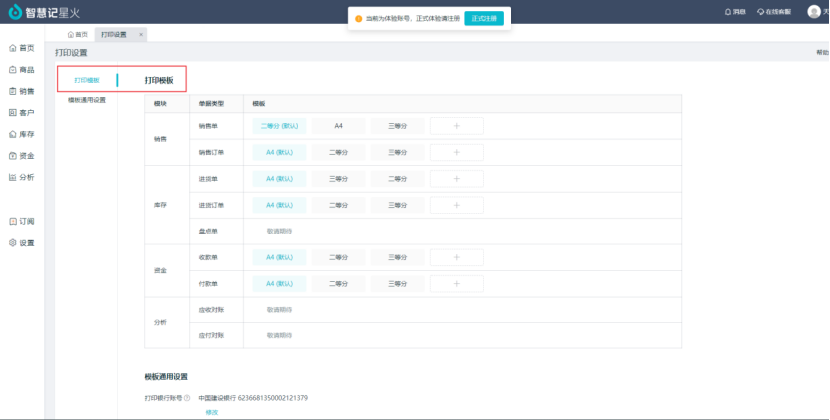The image size is (830, 420).
Task: Click the 单据类型 column header
Action: click(x=211, y=104)
